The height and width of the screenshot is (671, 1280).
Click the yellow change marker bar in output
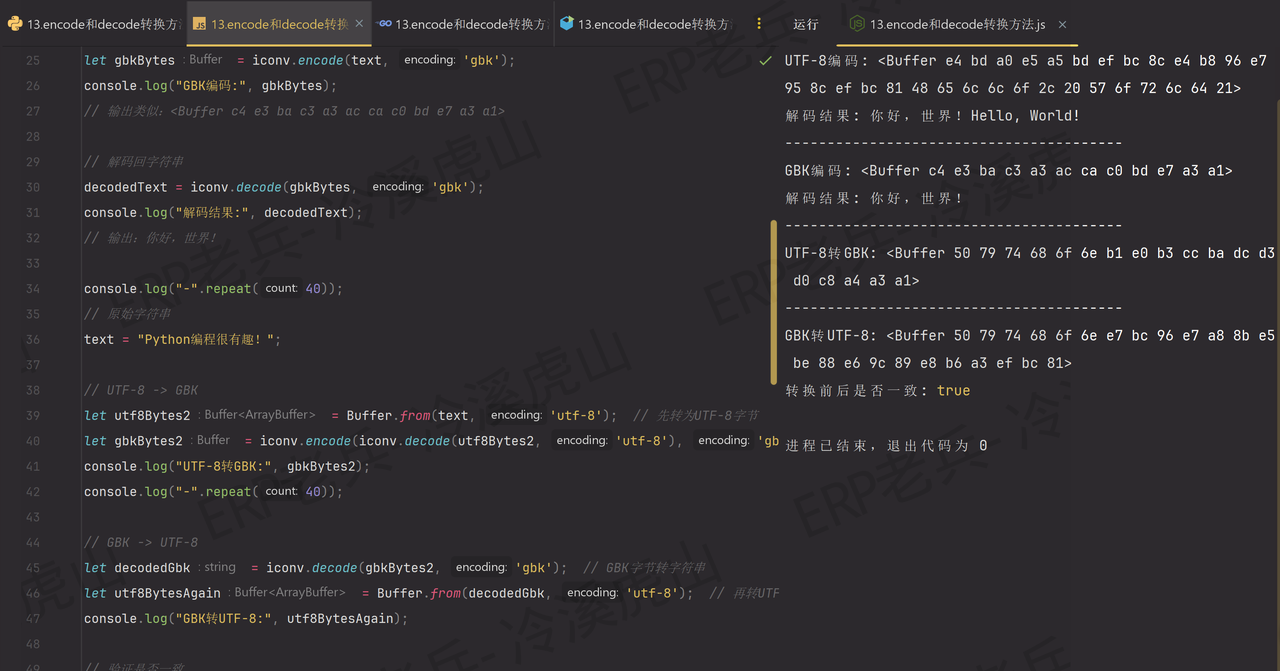coord(772,300)
